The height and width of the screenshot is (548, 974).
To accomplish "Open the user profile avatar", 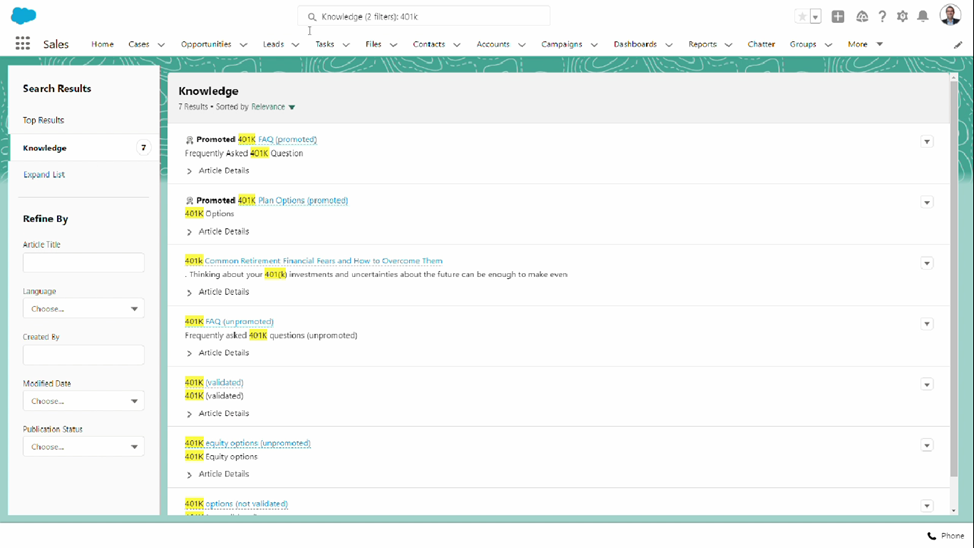I will pos(950,15).
